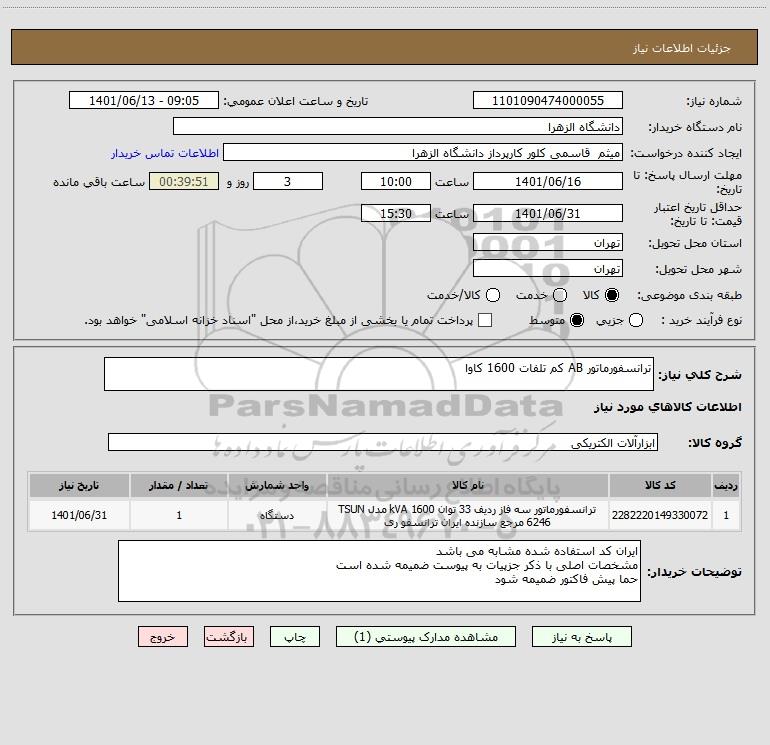Click کد کالا column header
This screenshot has height=745, width=770.
[x=660, y=485]
